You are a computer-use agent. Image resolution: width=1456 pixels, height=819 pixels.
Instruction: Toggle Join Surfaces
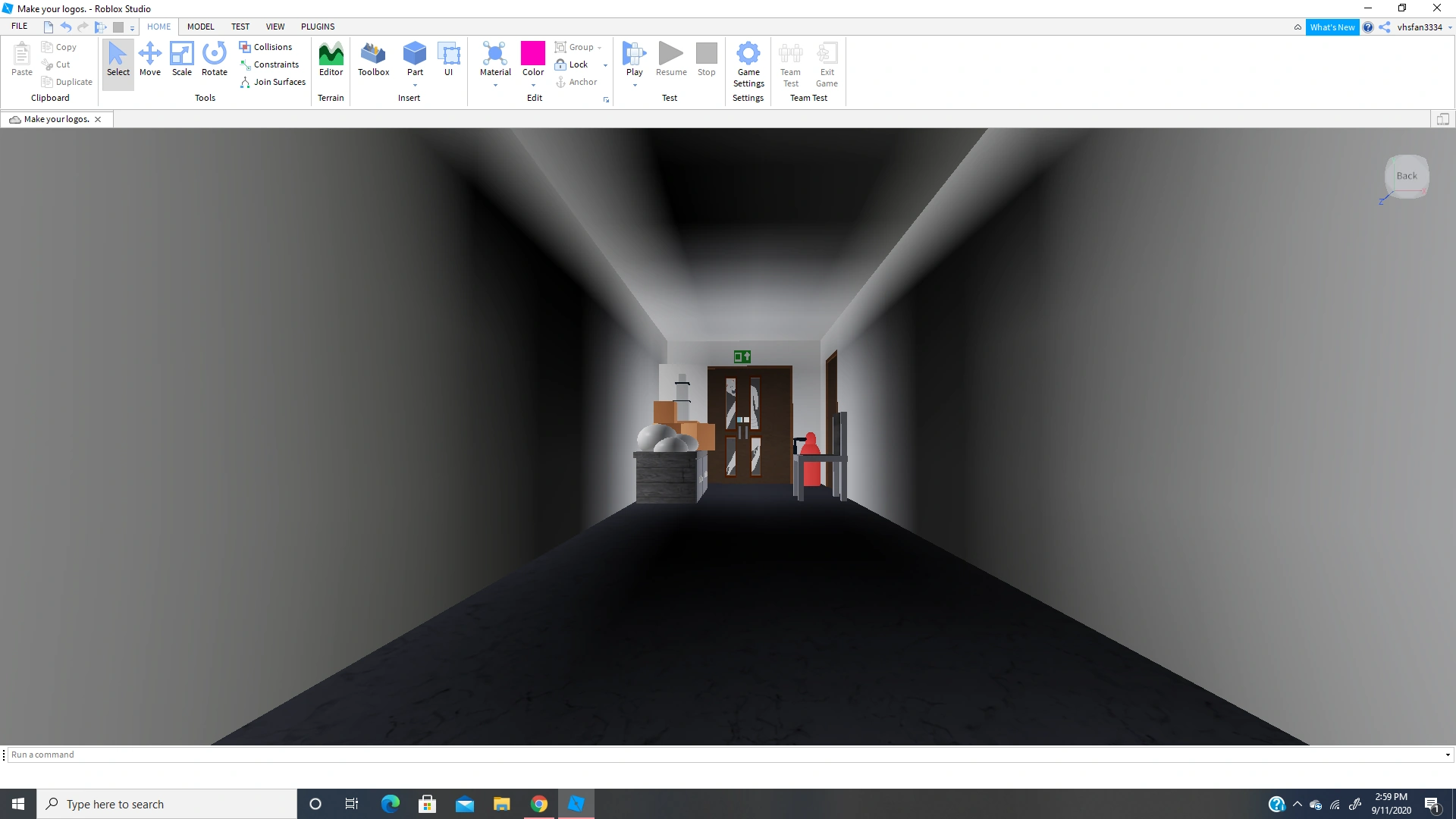click(x=273, y=82)
